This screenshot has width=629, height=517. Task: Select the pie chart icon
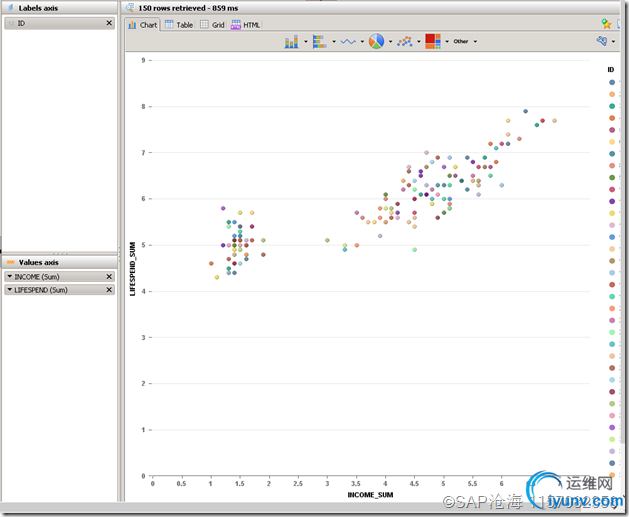376,41
